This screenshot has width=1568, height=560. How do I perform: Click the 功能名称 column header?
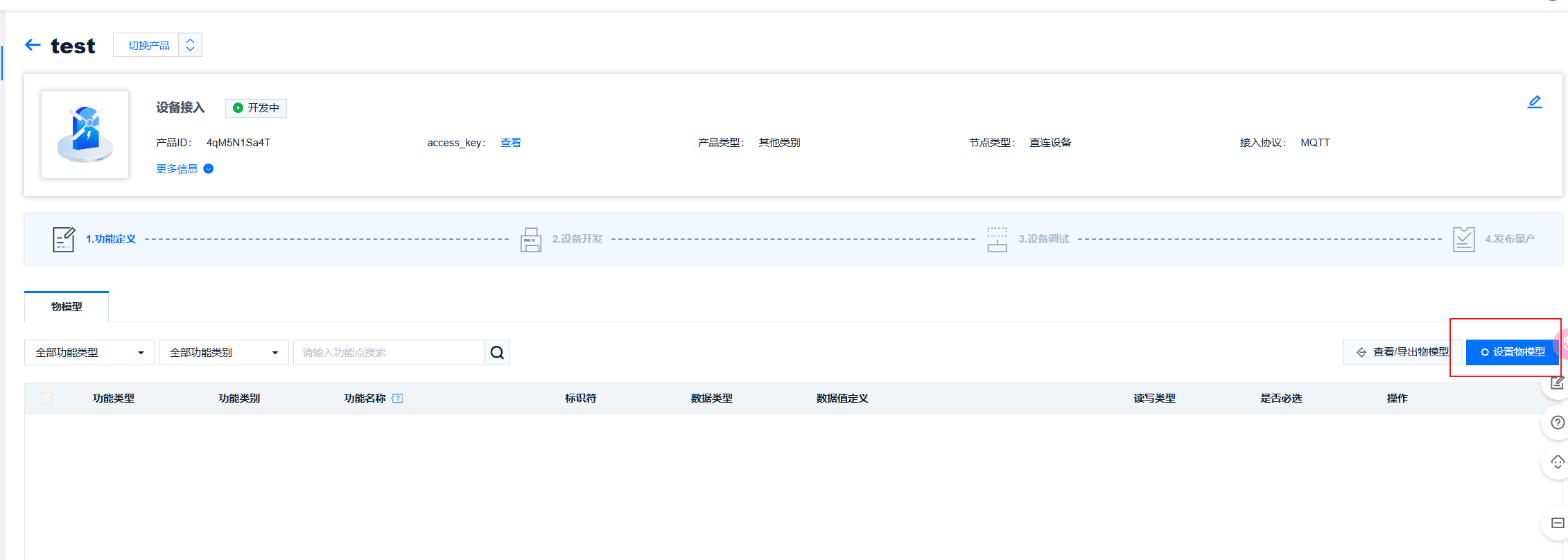pos(365,399)
